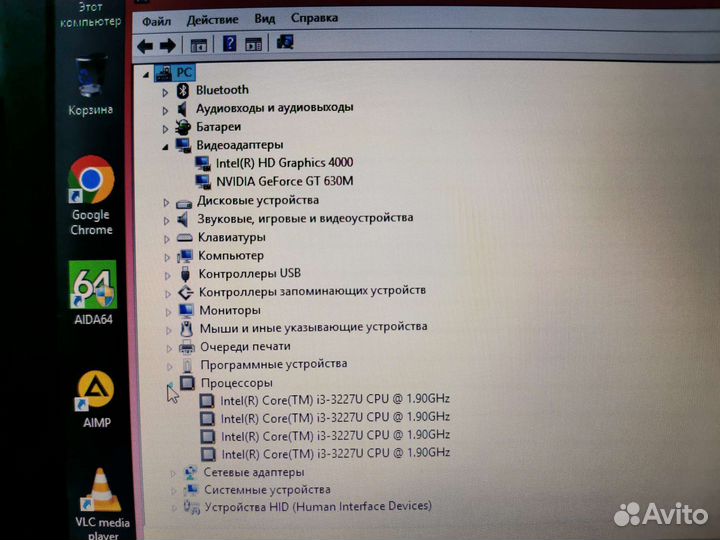Expand the Батареи category arrow
The width and height of the screenshot is (720, 540).
point(165,129)
